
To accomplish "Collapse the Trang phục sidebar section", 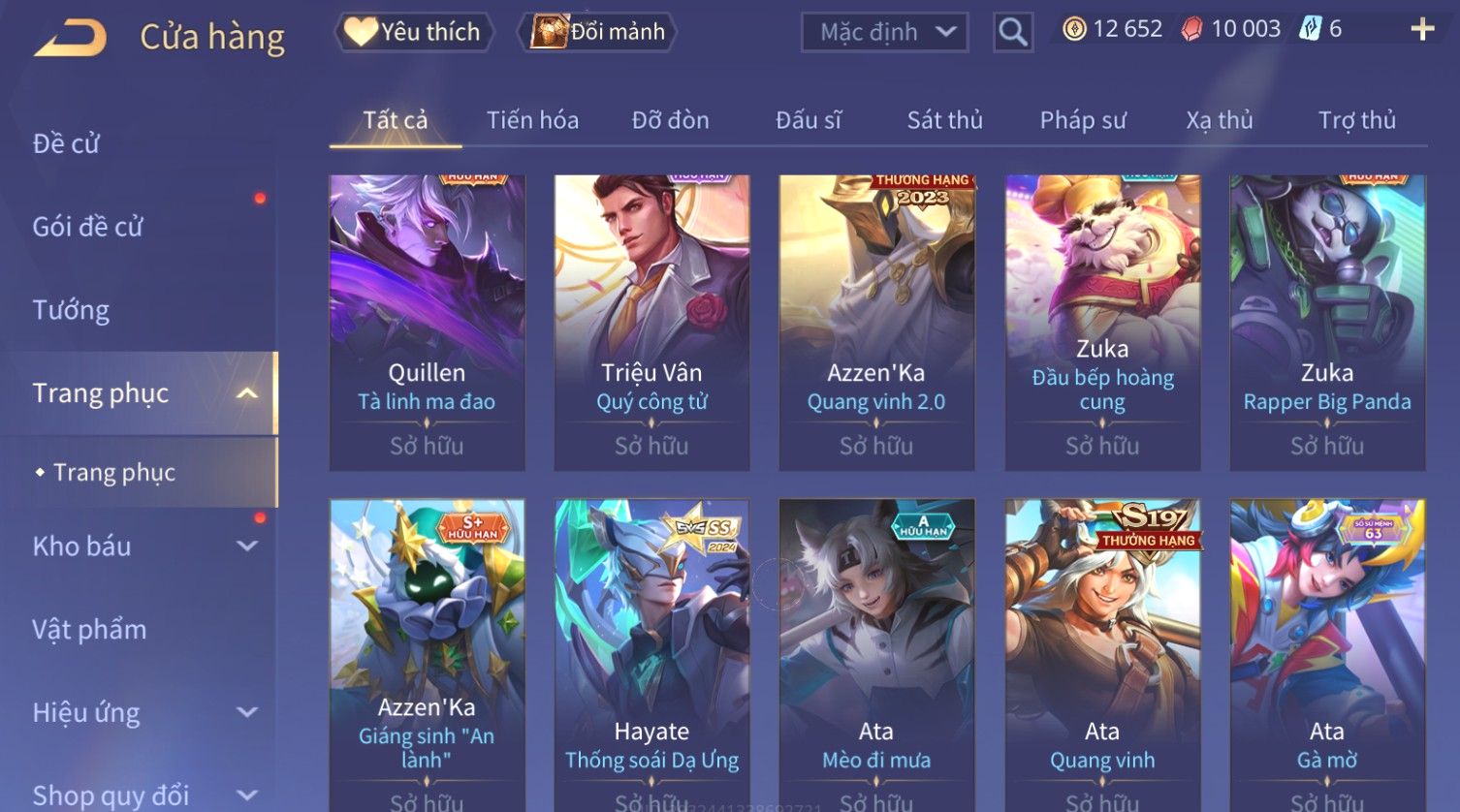I will (247, 393).
